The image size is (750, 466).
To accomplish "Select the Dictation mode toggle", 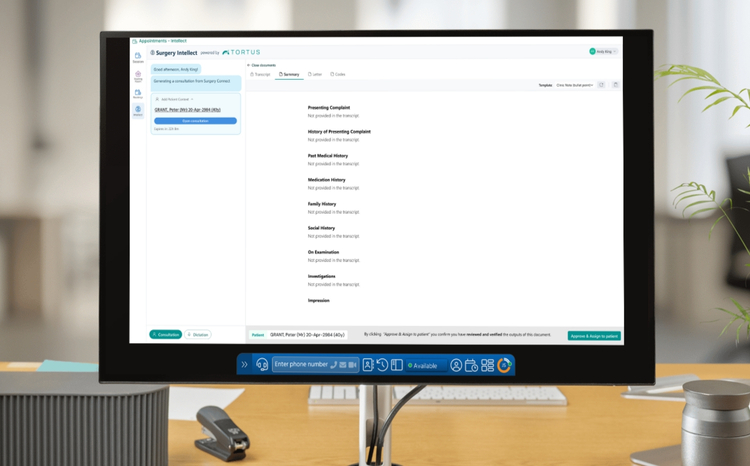I will [197, 335].
